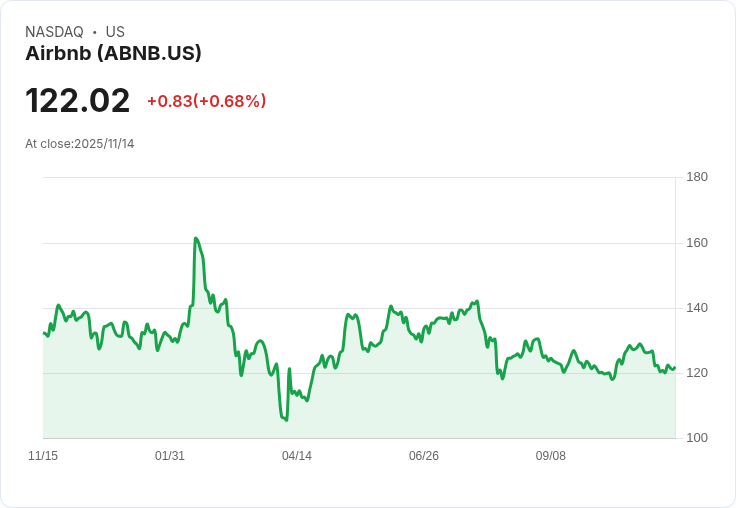Screen dimensions: 736x508
Task: Click the At close:2025/11/14 text
Action: pos(80,144)
